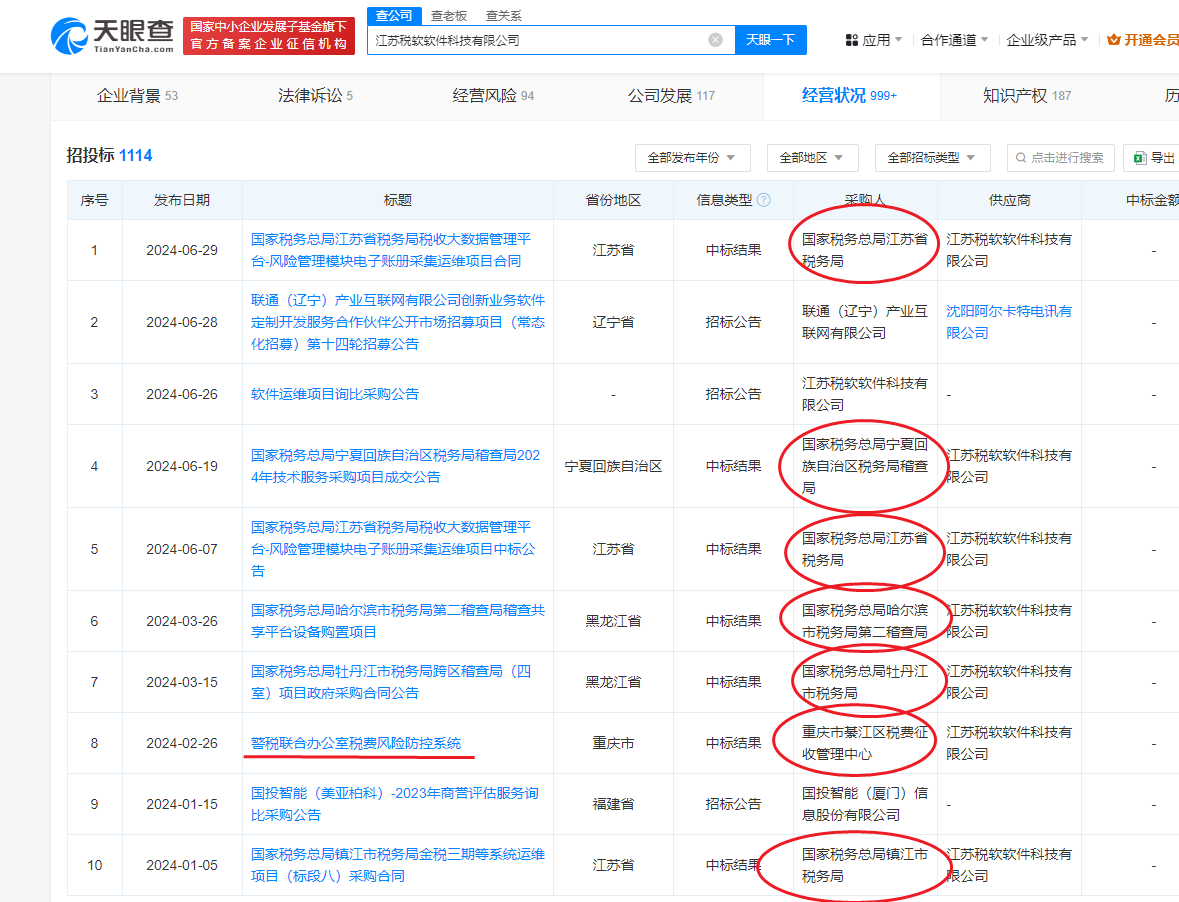The image size is (1179, 902).
Task: Click the magnifier icon in table search
Action: (x=1020, y=158)
